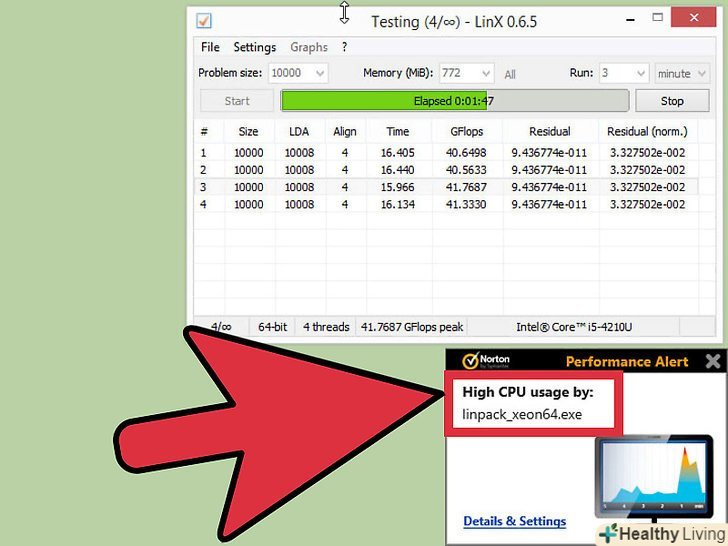This screenshot has width=728, height=546.
Task: Click the 40.5633 GFlops value
Action: (x=466, y=170)
